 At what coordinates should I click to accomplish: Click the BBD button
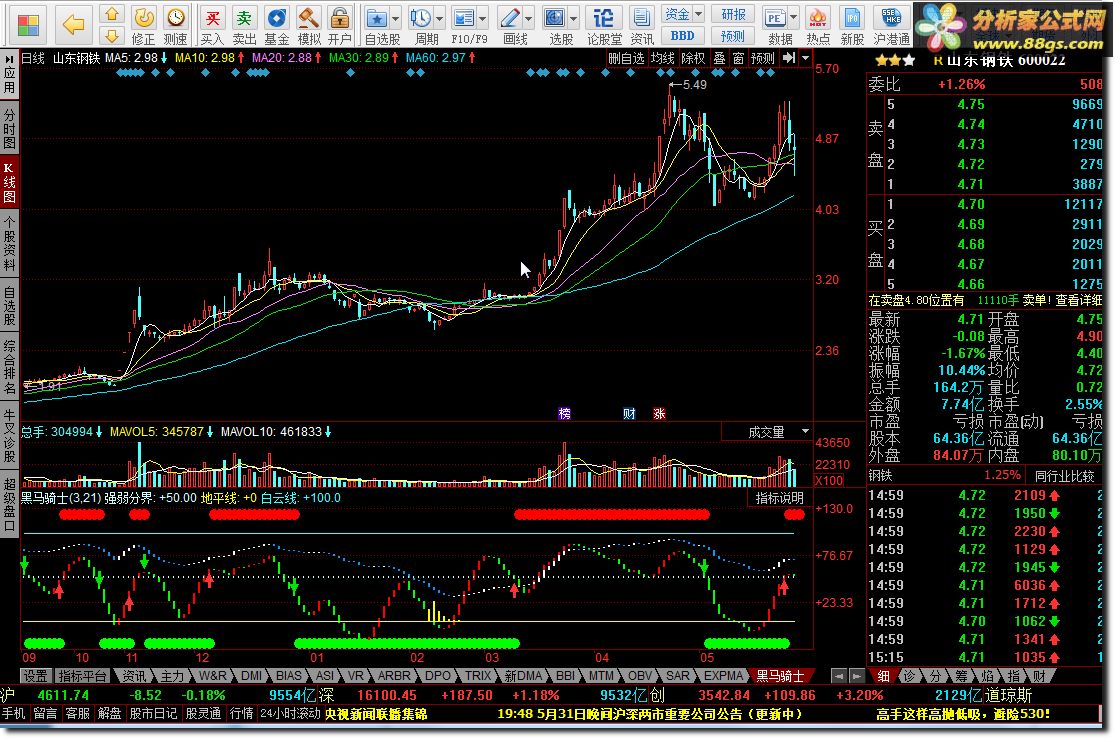[682, 36]
